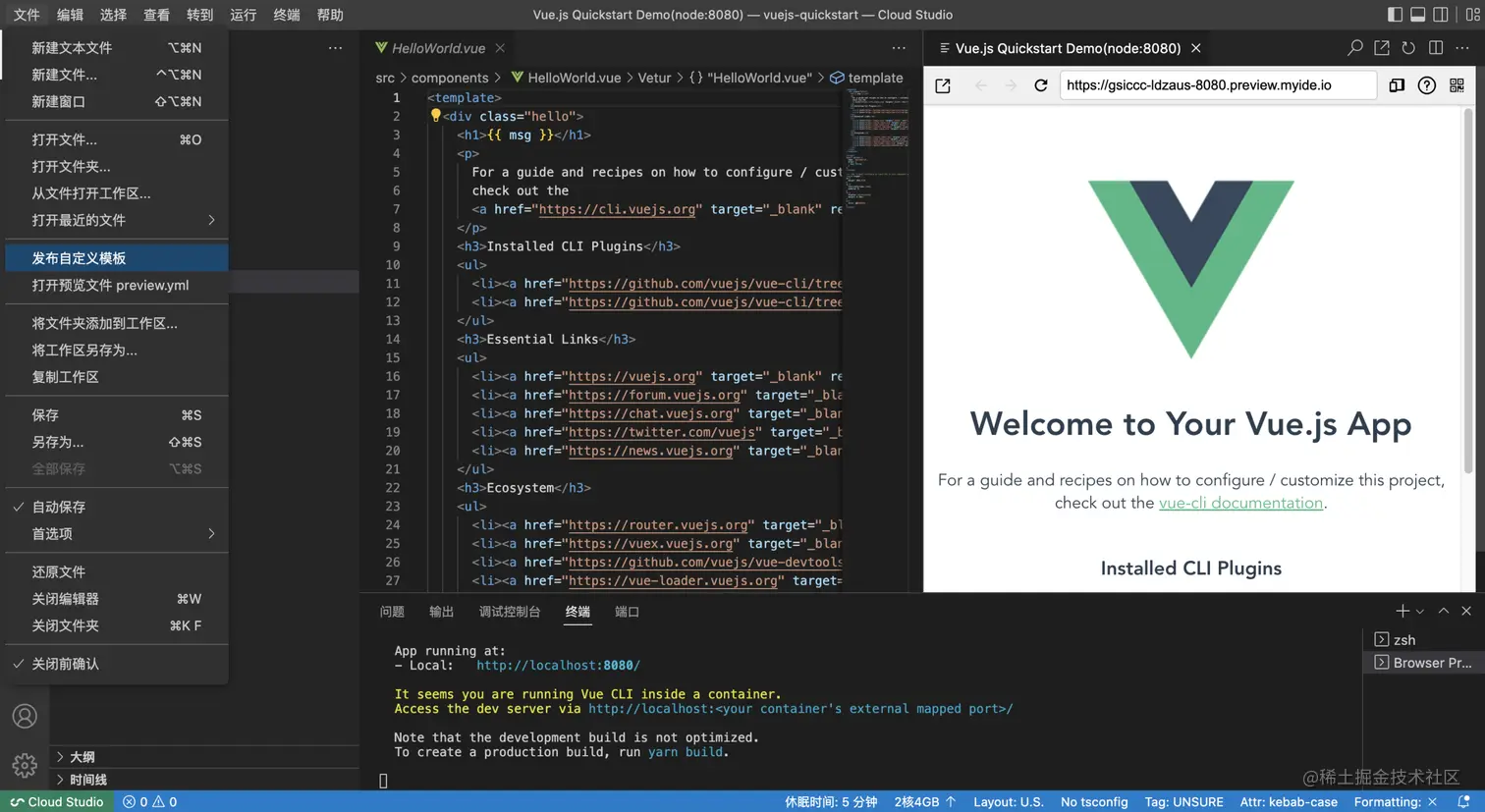The width and height of the screenshot is (1485, 812).
Task: Open Manage gear icon in activity bar
Action: pyautogui.click(x=25, y=765)
